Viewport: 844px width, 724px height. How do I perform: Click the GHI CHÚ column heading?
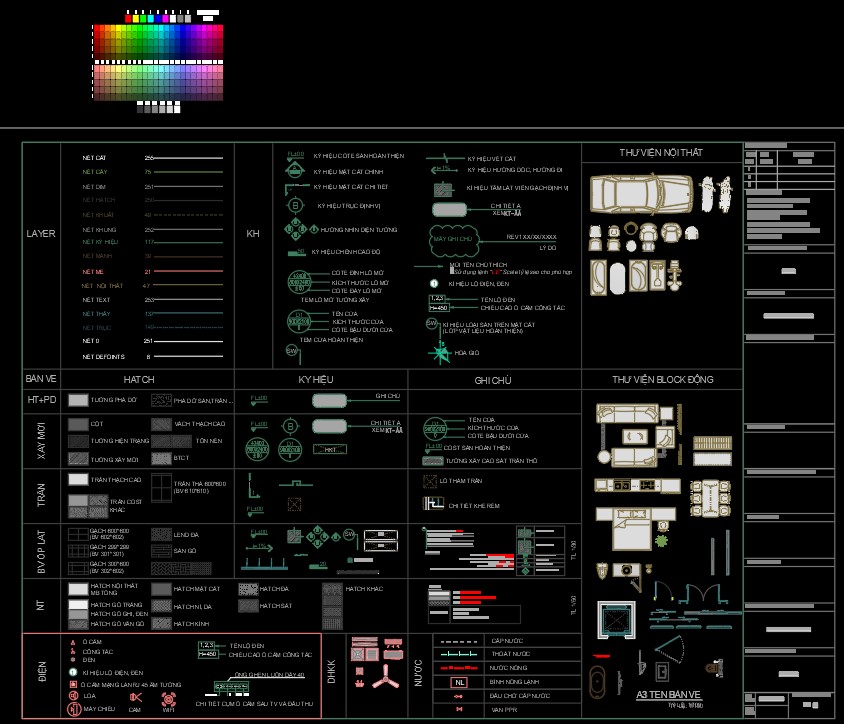coord(493,381)
